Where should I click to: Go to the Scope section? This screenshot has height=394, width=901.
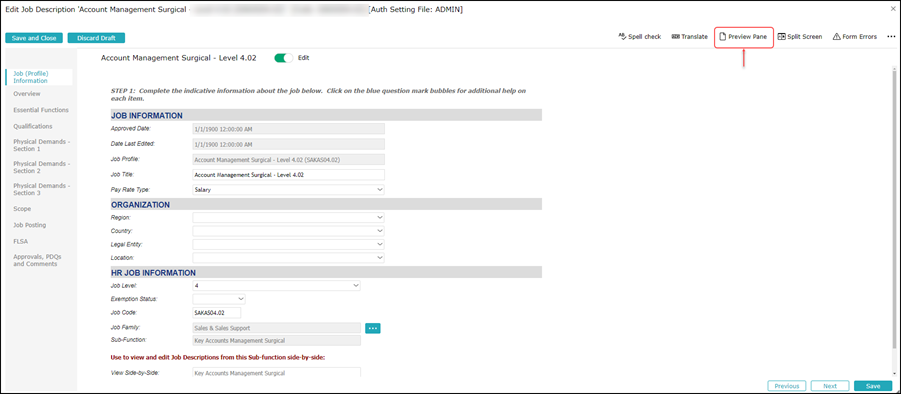click(22, 209)
